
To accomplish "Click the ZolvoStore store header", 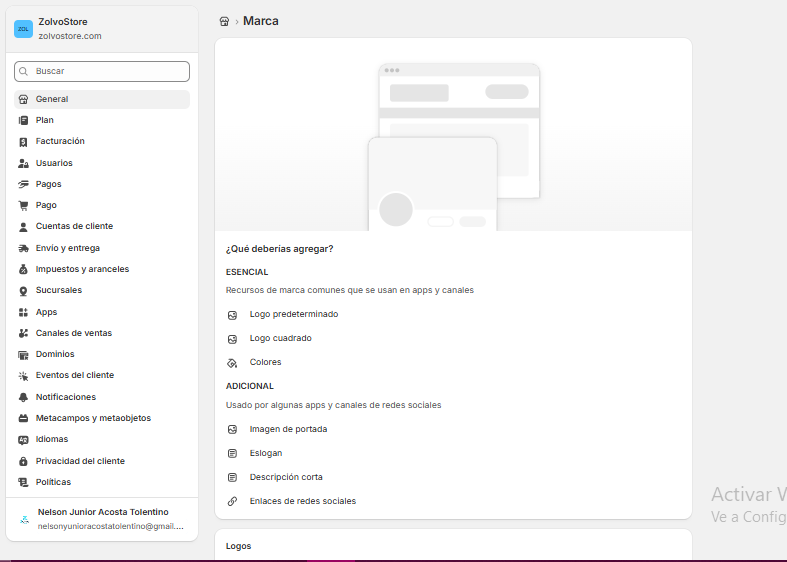I will [102, 29].
